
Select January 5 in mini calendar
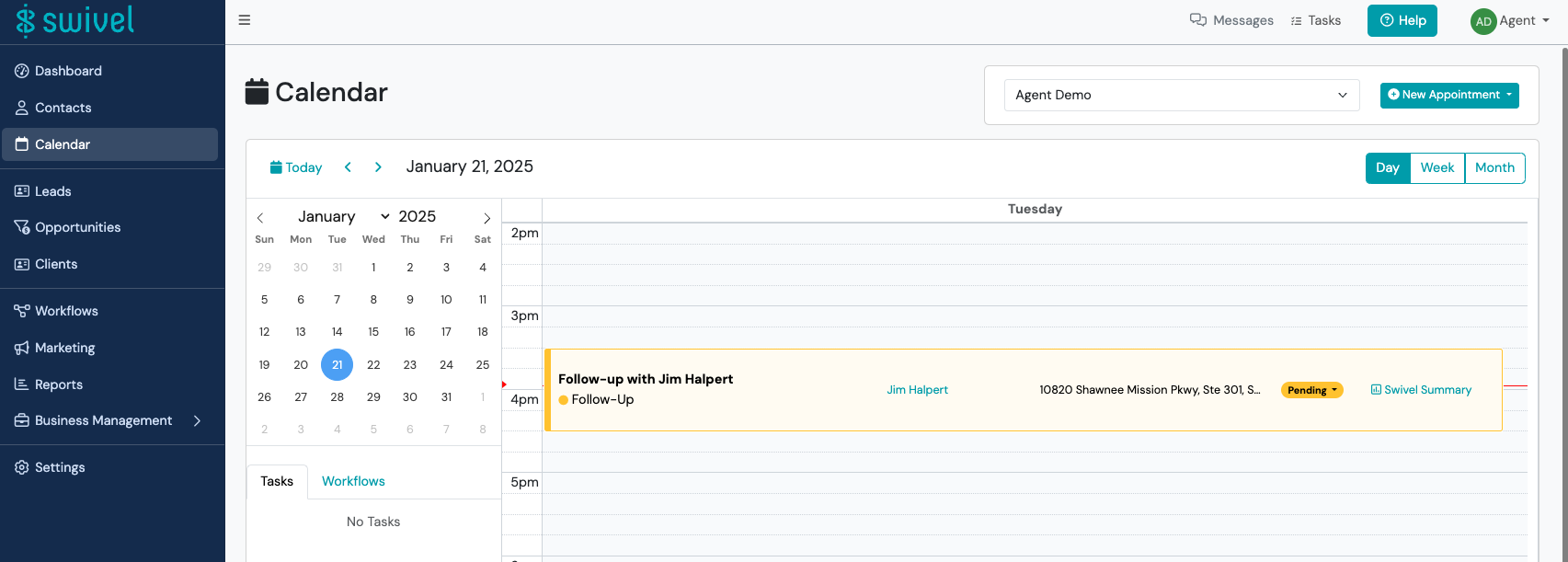click(265, 300)
